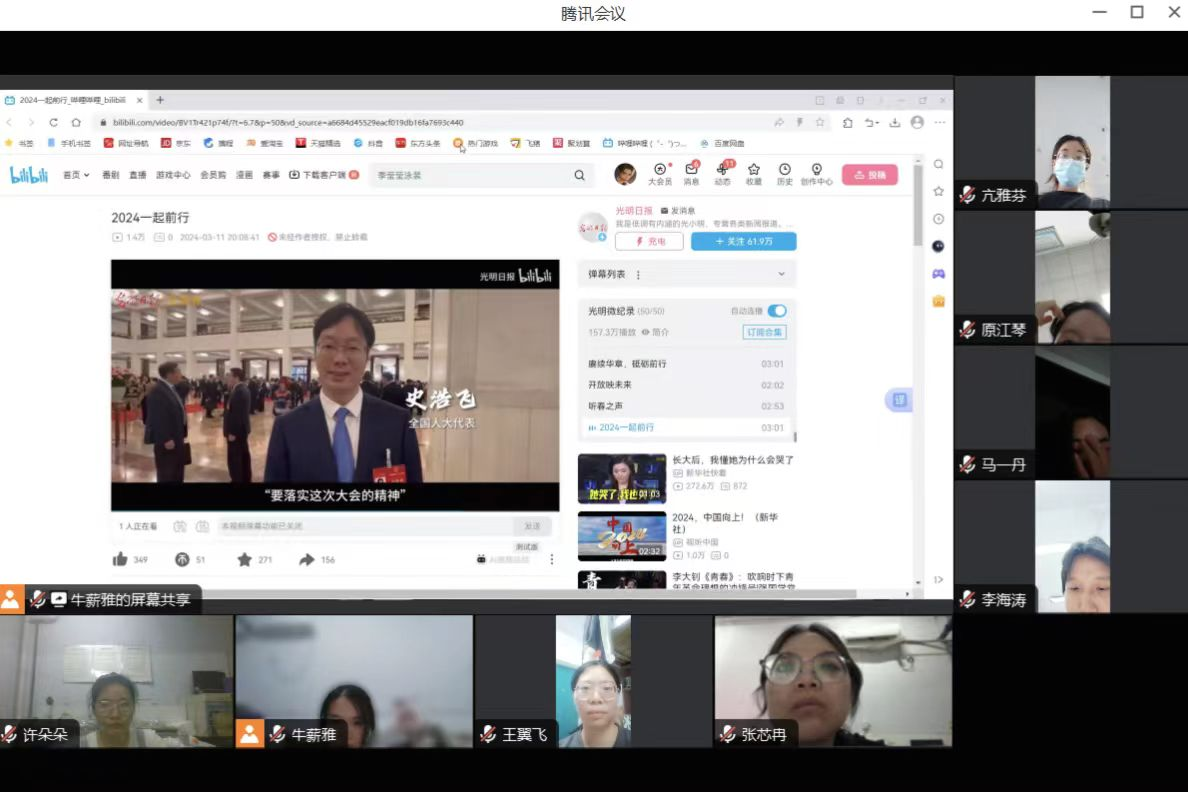Open the 首页 dropdown in Bilibili navigation
Screen dimensions: 1188x792
click(76, 175)
